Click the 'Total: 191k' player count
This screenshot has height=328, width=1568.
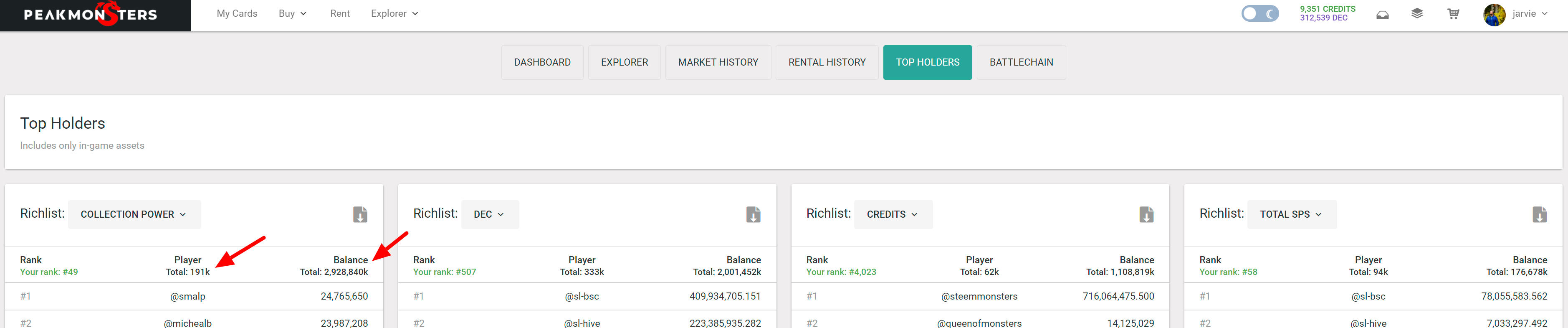(x=187, y=272)
